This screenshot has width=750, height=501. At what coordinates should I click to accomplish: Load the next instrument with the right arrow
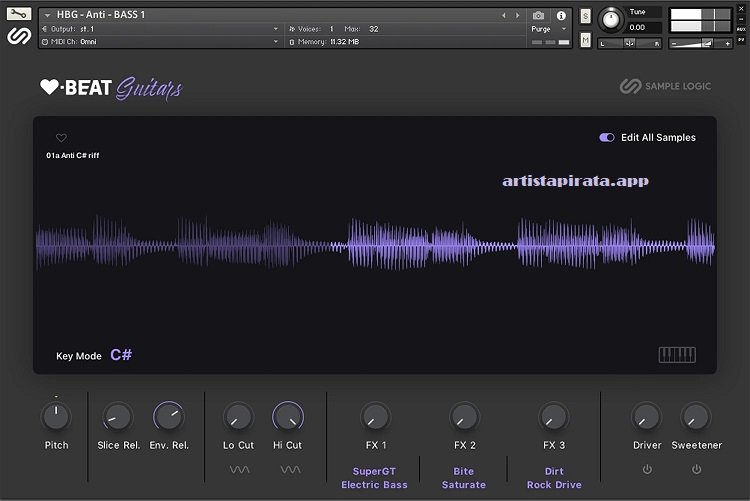pos(517,15)
